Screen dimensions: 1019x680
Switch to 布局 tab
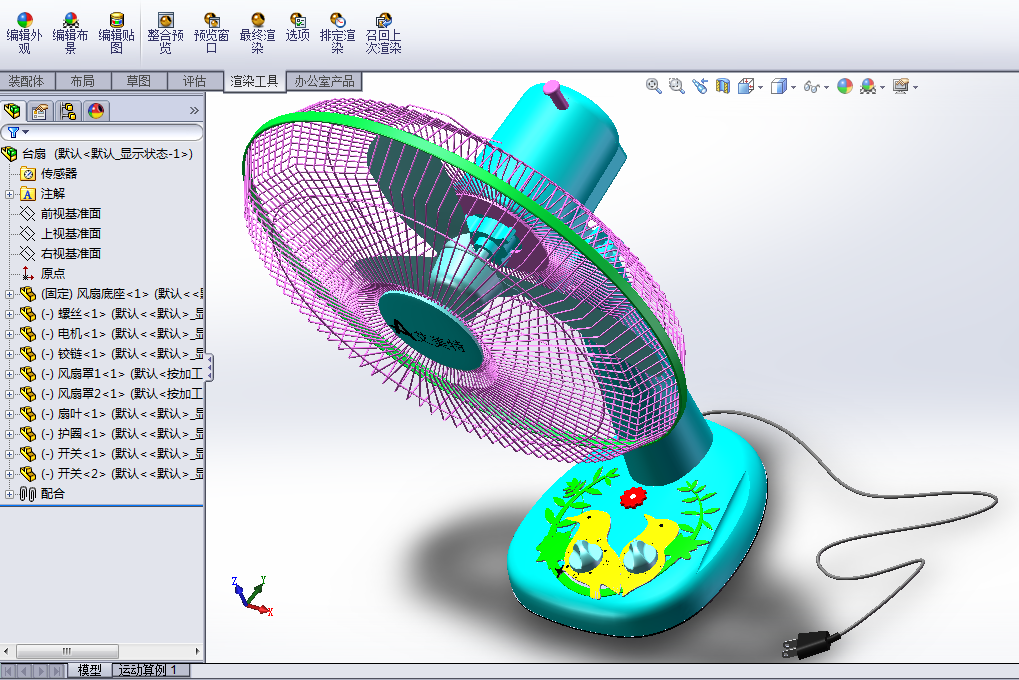[83, 81]
